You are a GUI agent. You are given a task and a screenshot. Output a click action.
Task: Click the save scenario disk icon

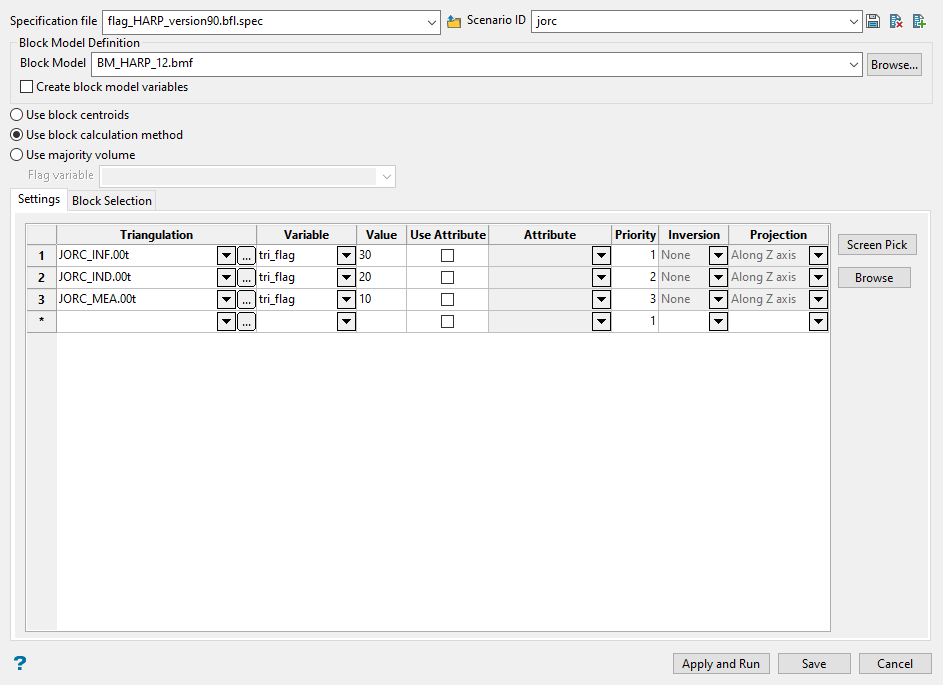pyautogui.click(x=873, y=22)
